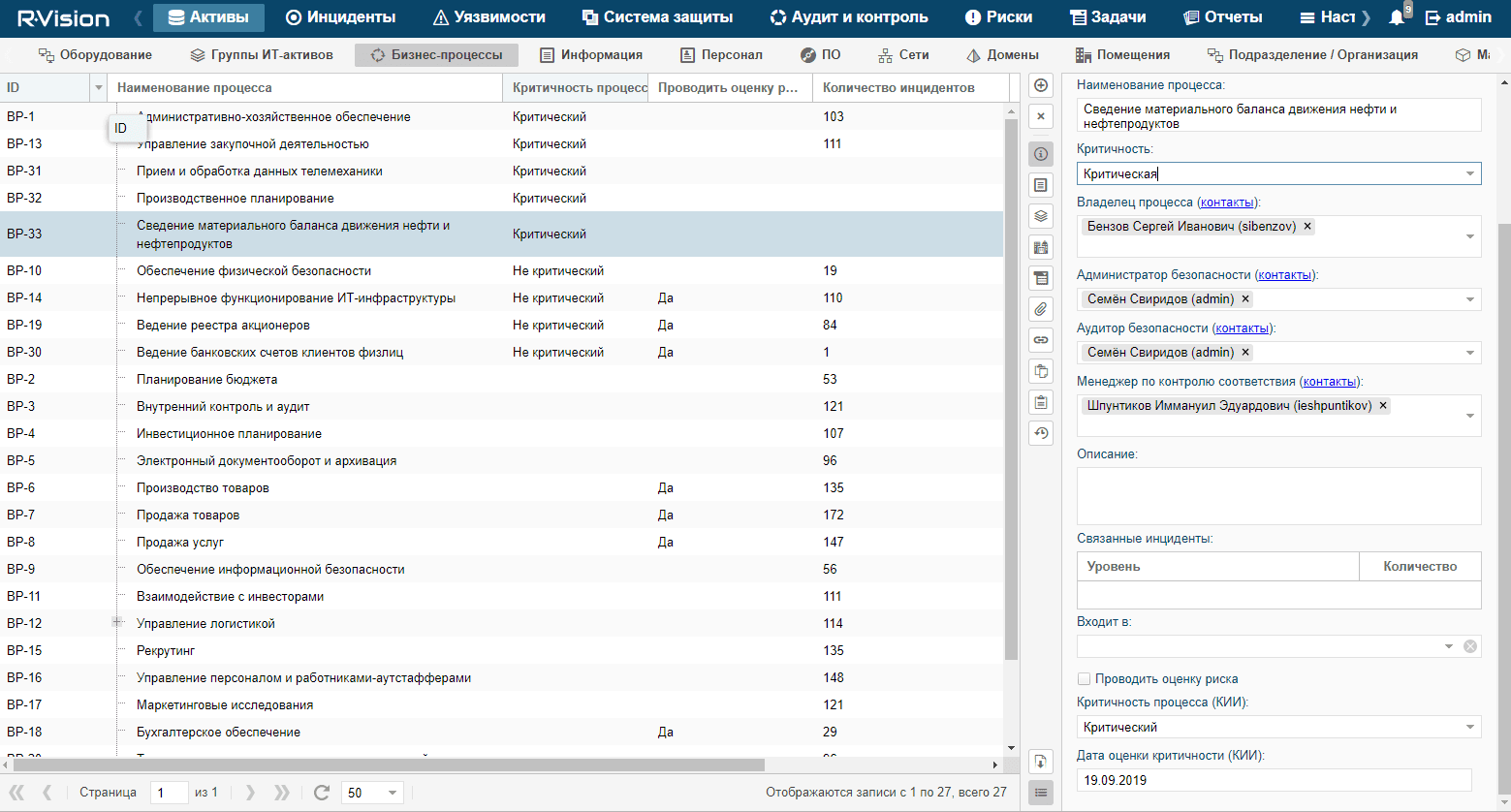The image size is (1511, 812).
Task: Switch to the Персонал tab
Action: tap(722, 55)
